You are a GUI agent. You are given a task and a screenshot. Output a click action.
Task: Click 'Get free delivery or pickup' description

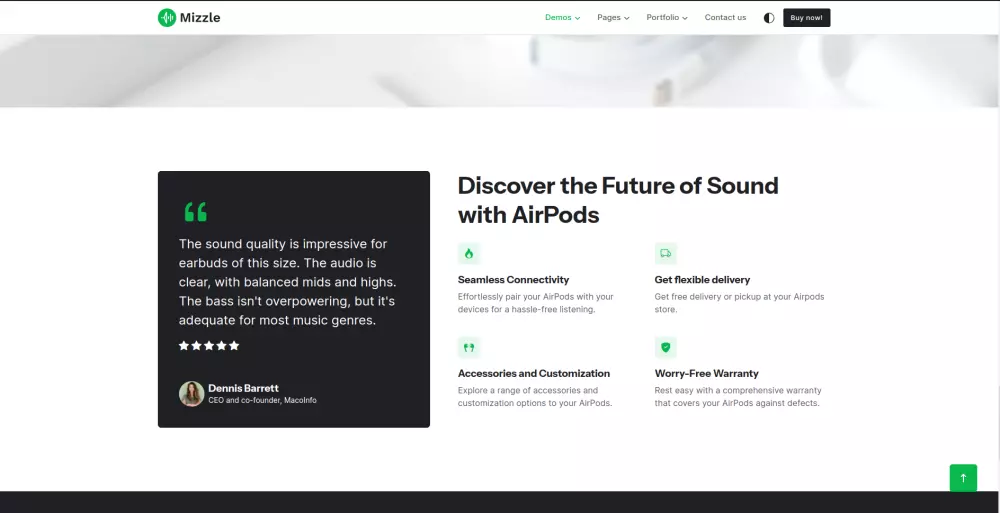click(x=739, y=303)
